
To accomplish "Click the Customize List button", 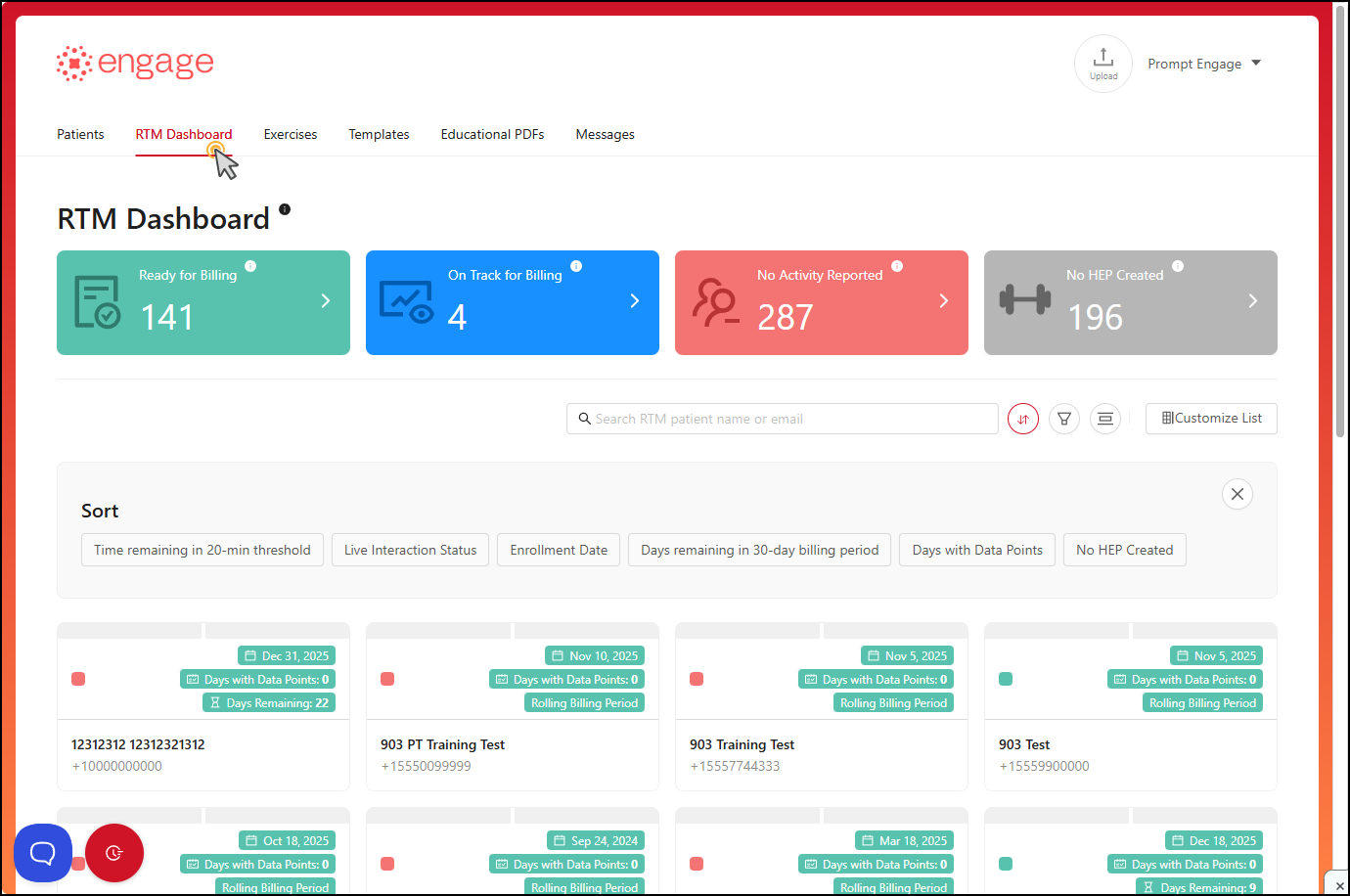I will [1211, 419].
